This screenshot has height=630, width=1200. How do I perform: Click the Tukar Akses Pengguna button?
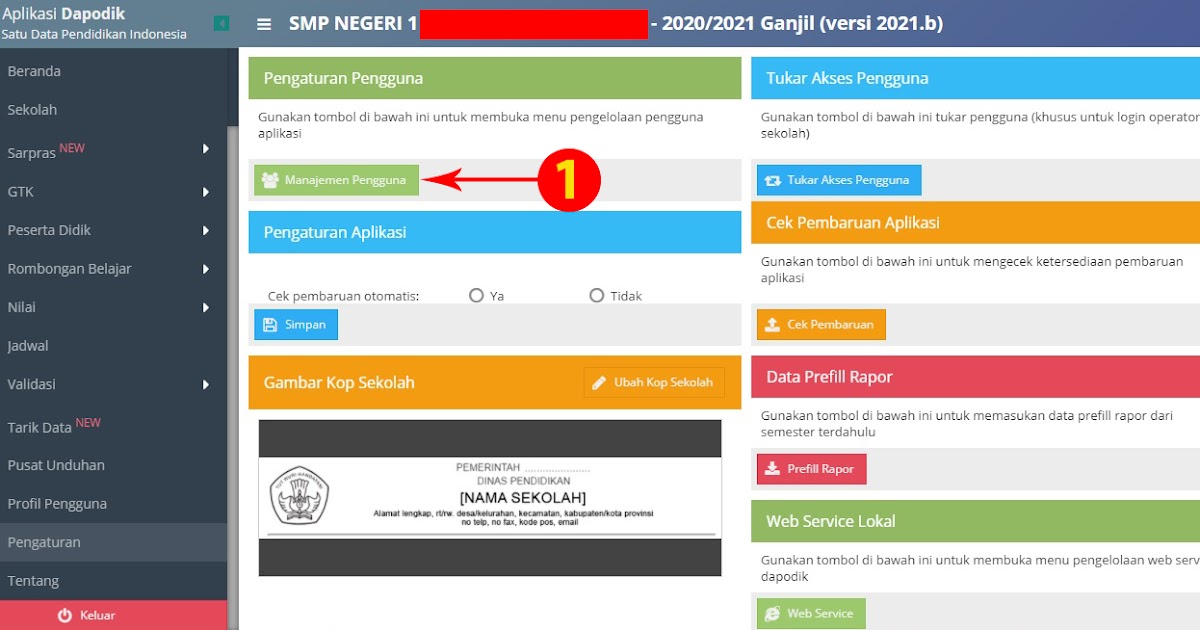click(x=839, y=180)
